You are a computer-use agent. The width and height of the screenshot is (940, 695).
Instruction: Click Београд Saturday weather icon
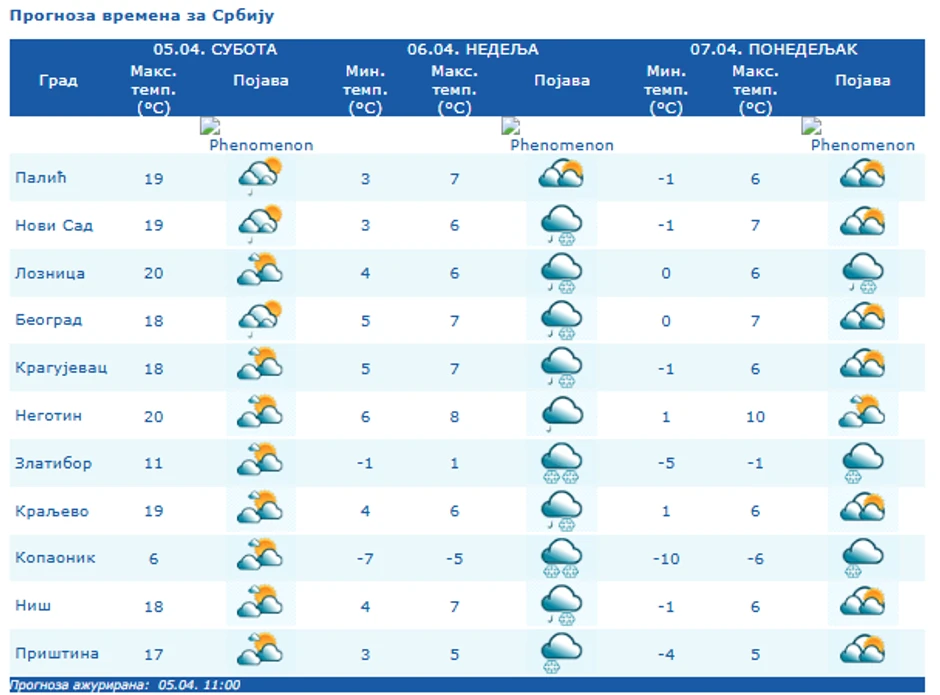[261, 320]
